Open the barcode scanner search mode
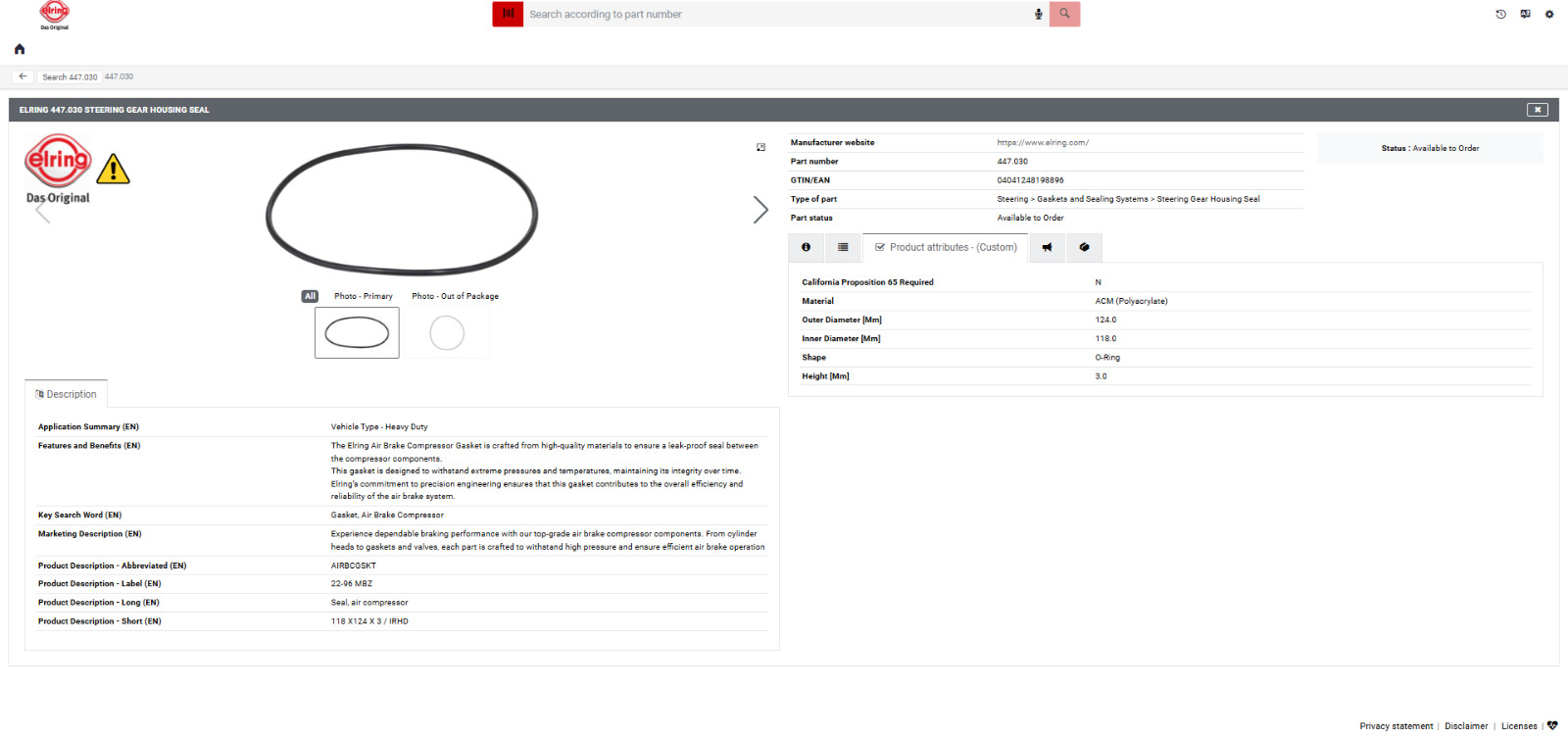The height and width of the screenshot is (739, 1568). click(508, 14)
